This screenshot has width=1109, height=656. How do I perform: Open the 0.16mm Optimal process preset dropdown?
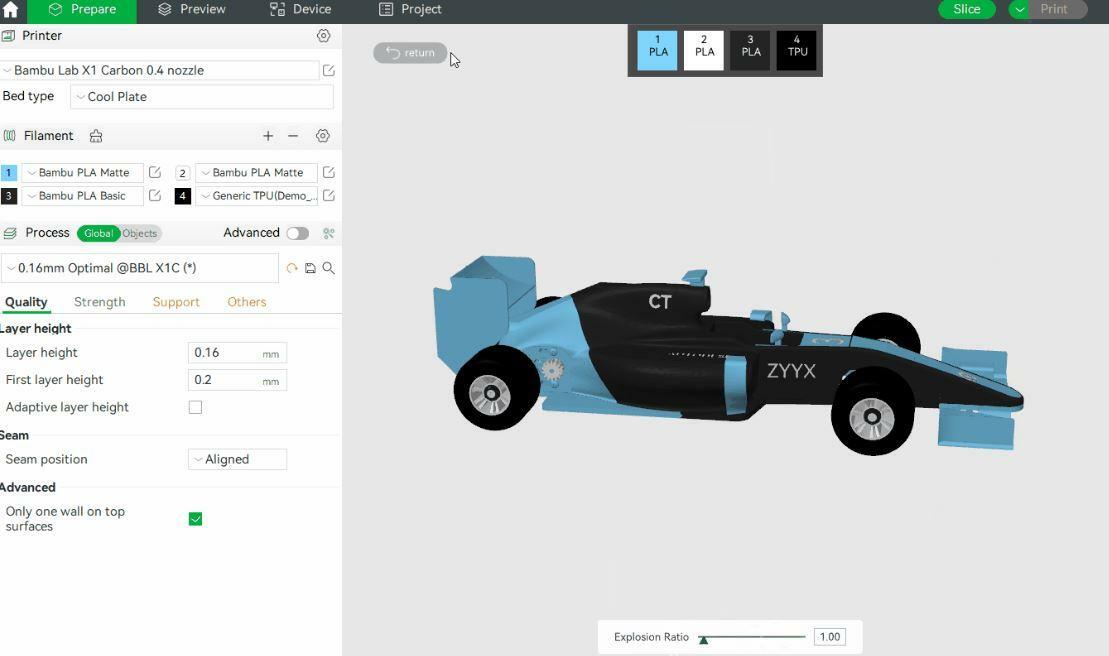[x=140, y=268]
